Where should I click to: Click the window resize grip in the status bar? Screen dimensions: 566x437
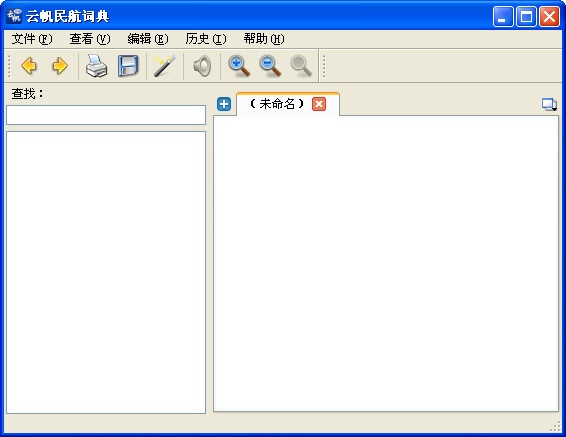point(555,426)
